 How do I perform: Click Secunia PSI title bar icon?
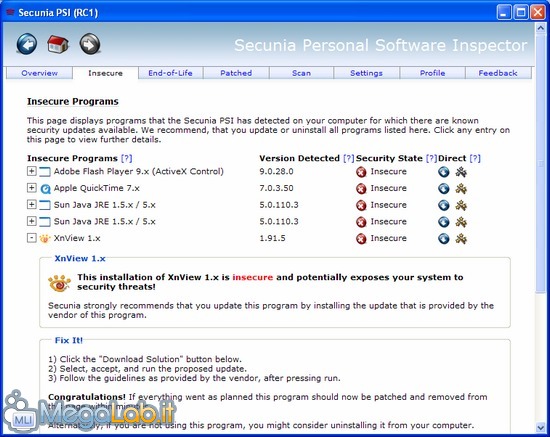click(x=10, y=13)
